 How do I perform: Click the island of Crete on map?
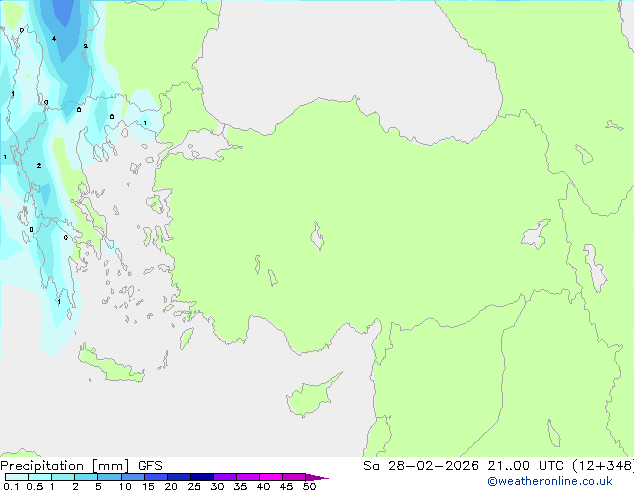[111, 366]
